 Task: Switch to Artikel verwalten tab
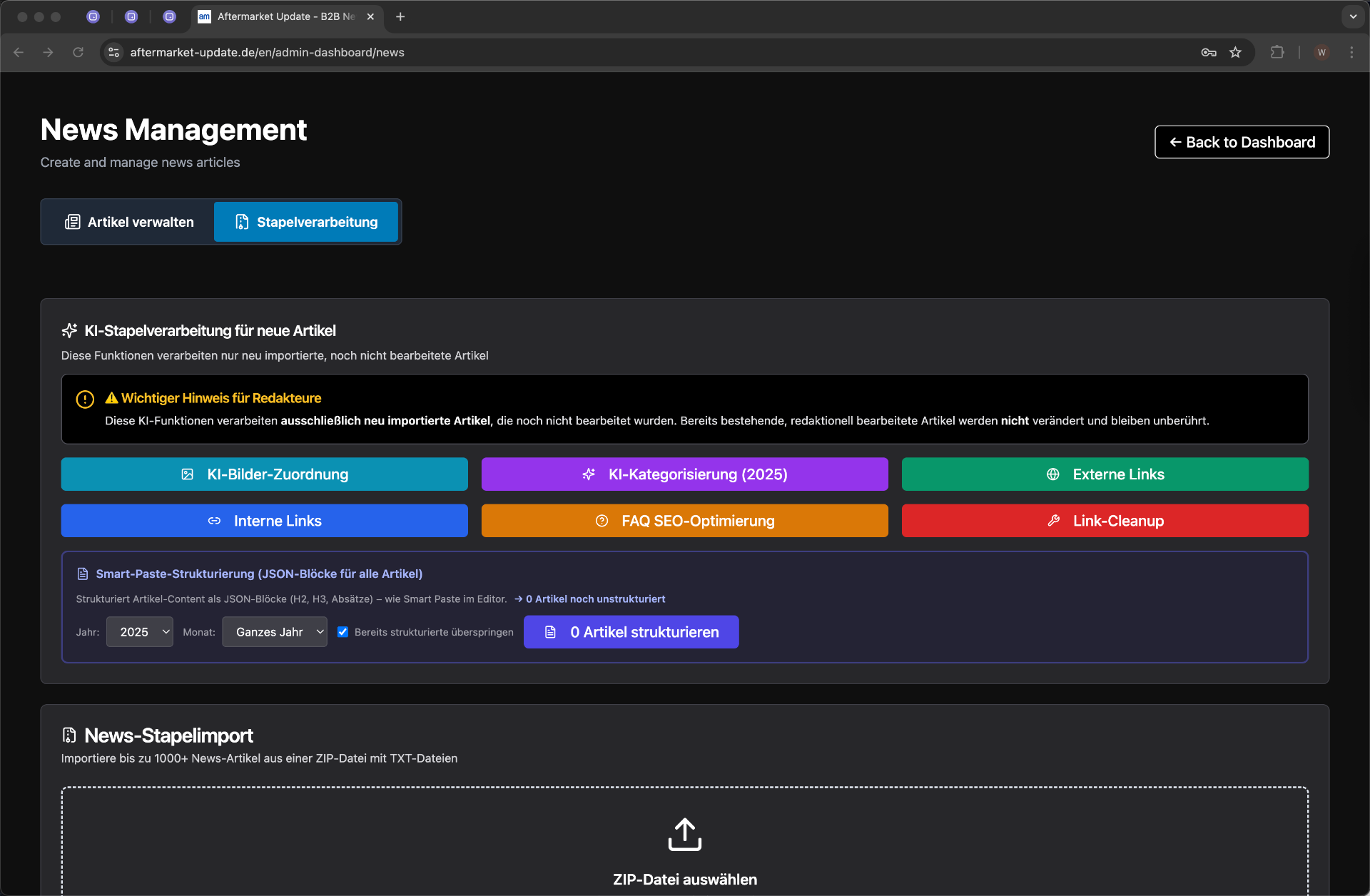pyautogui.click(x=129, y=222)
